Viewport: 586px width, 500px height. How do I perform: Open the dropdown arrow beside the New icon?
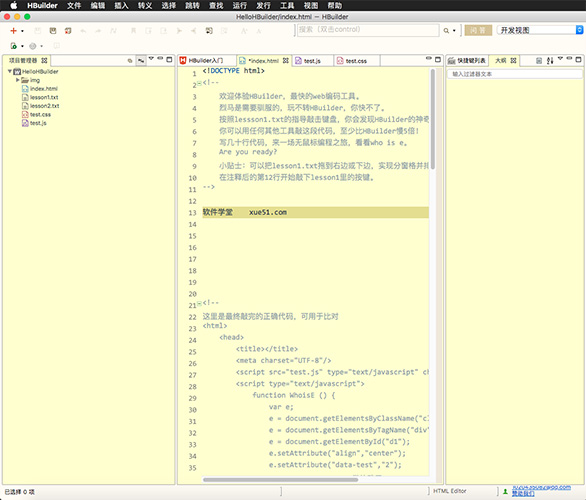(x=22, y=31)
